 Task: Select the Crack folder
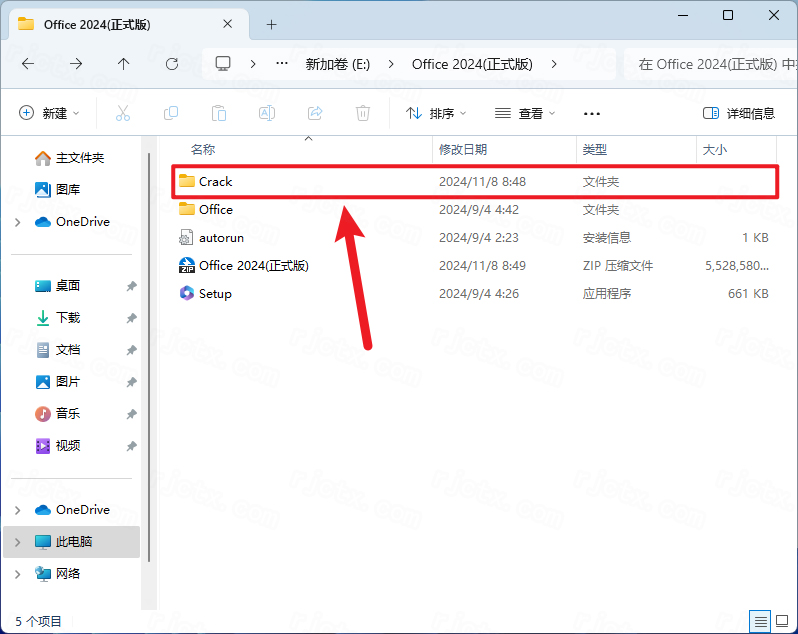[x=215, y=181]
